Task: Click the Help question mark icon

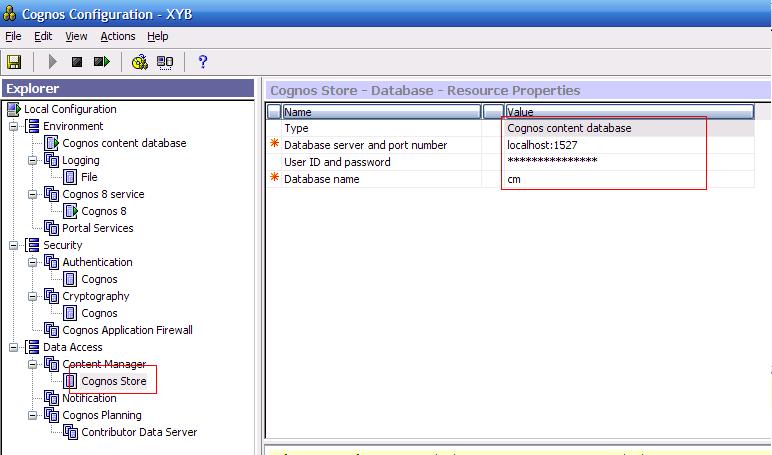Action: (202, 62)
